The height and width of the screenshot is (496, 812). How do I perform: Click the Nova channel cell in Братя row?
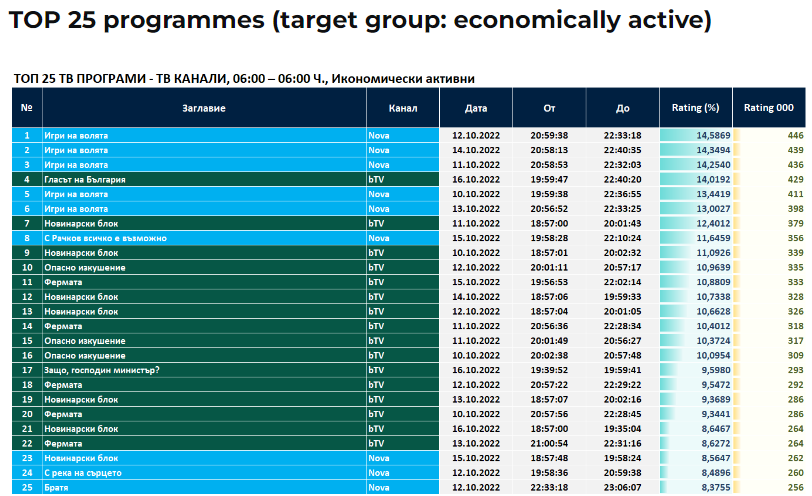pyautogui.click(x=379, y=487)
